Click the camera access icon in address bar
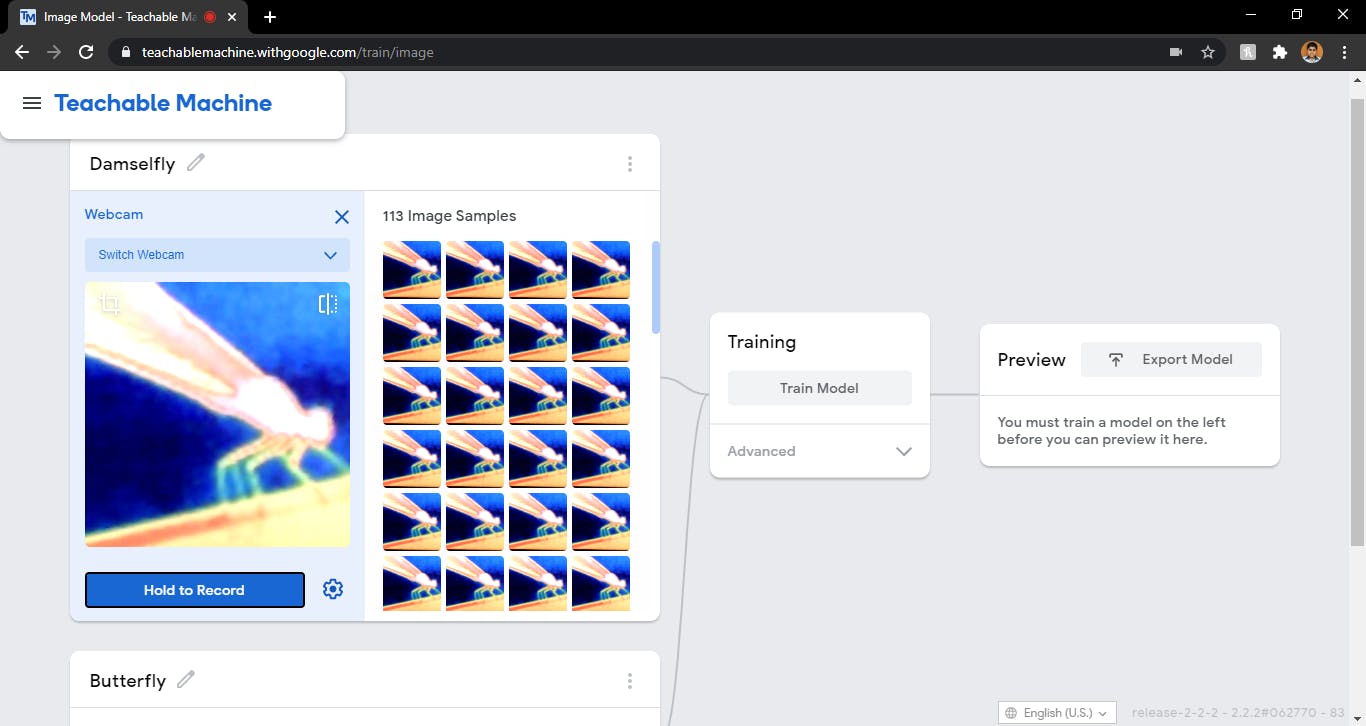The height and width of the screenshot is (726, 1366). 1176,52
